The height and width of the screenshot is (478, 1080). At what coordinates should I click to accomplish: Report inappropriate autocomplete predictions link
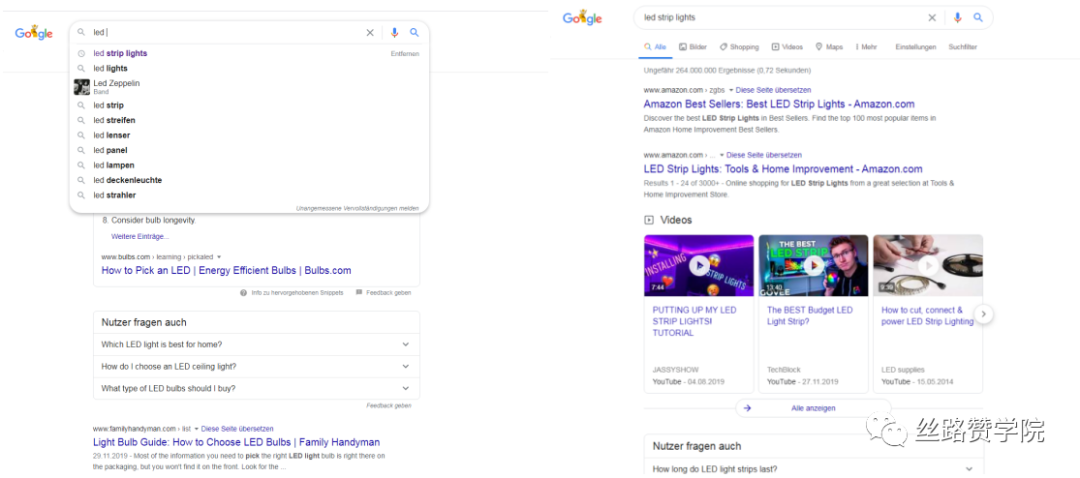pos(357,208)
